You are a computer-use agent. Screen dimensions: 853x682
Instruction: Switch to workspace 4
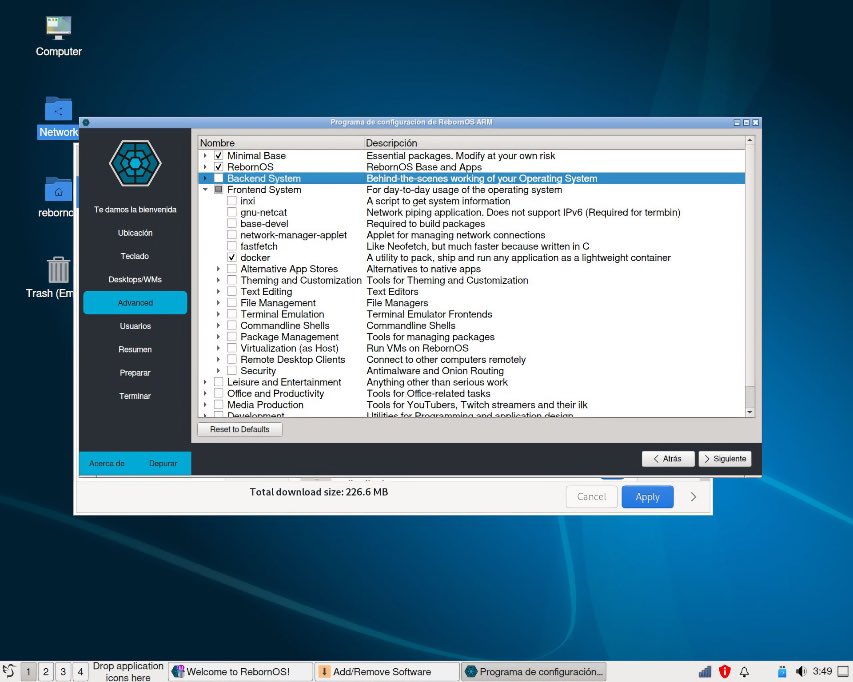(x=81, y=672)
